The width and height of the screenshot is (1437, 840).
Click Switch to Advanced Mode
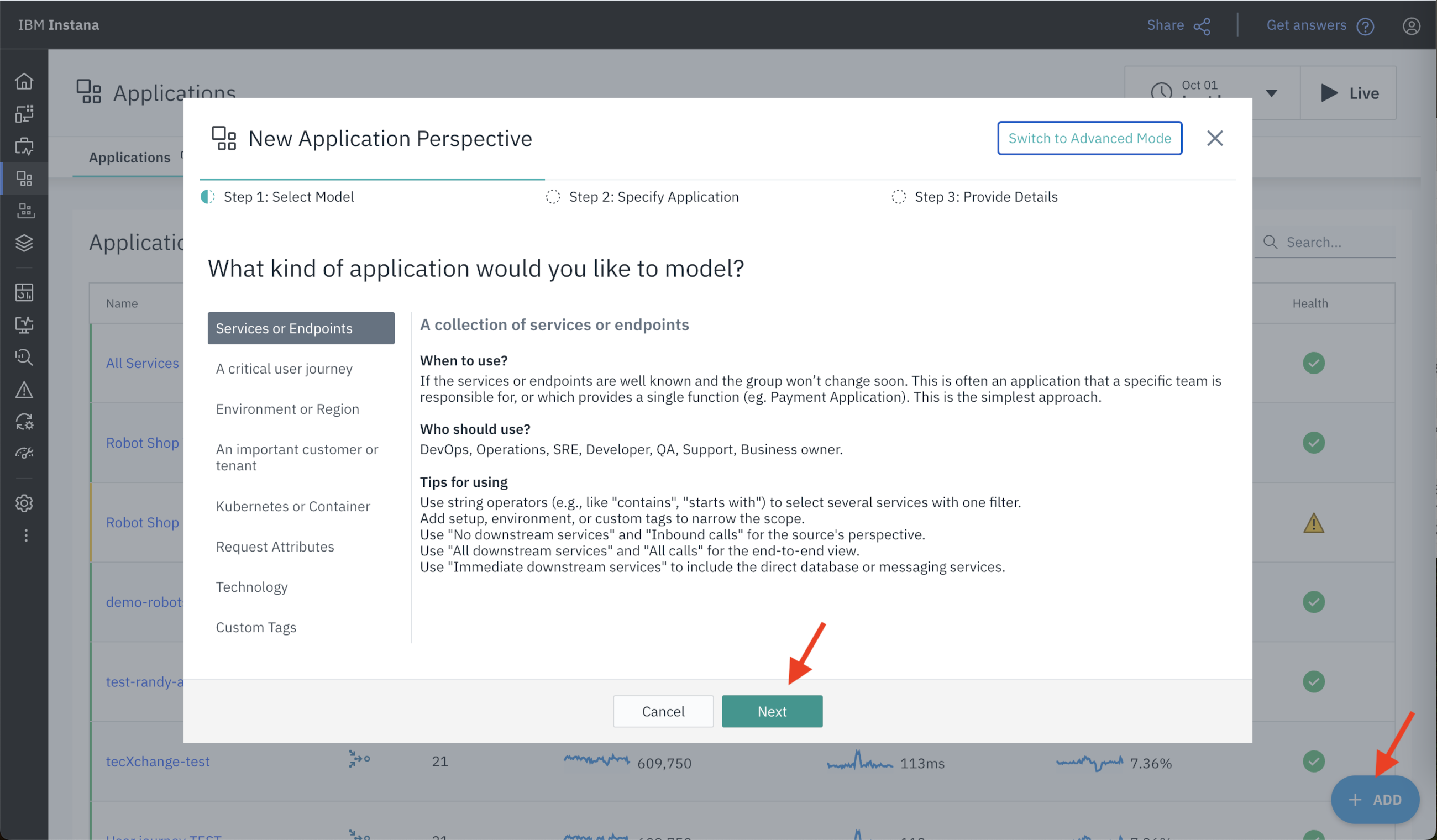coord(1089,138)
